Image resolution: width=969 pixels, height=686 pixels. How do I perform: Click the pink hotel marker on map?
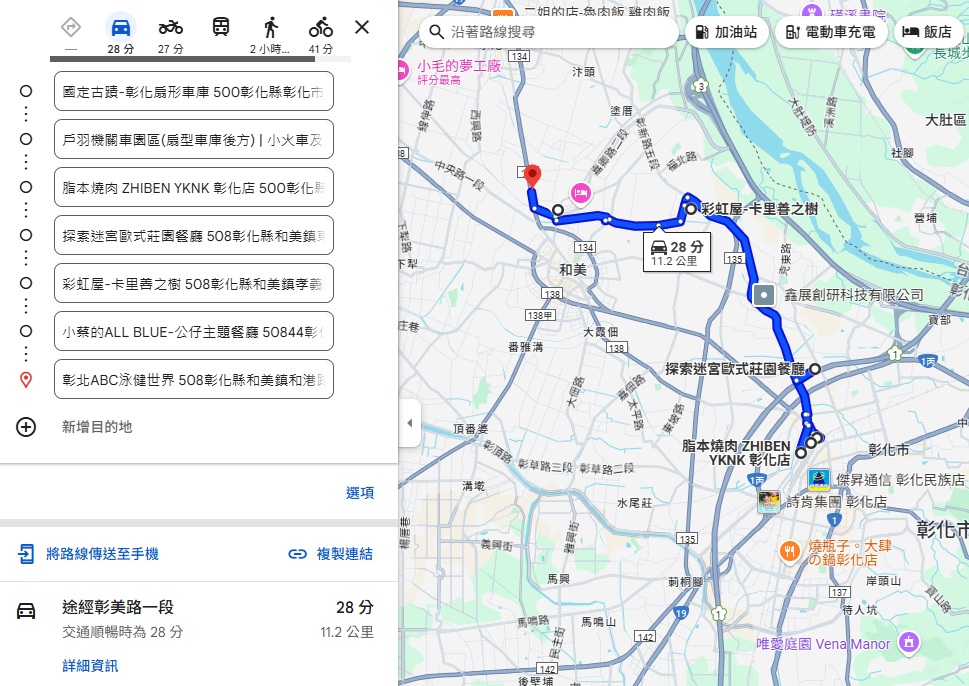pos(580,193)
